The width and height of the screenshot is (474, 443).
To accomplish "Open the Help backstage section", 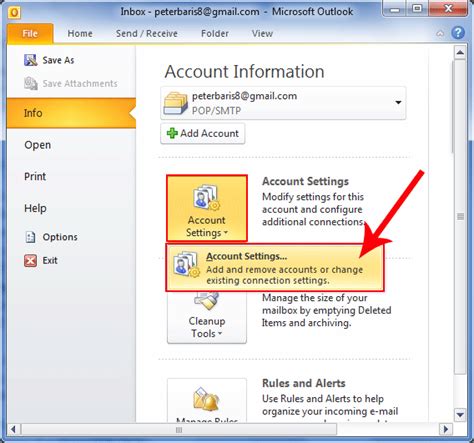I will coord(35,208).
